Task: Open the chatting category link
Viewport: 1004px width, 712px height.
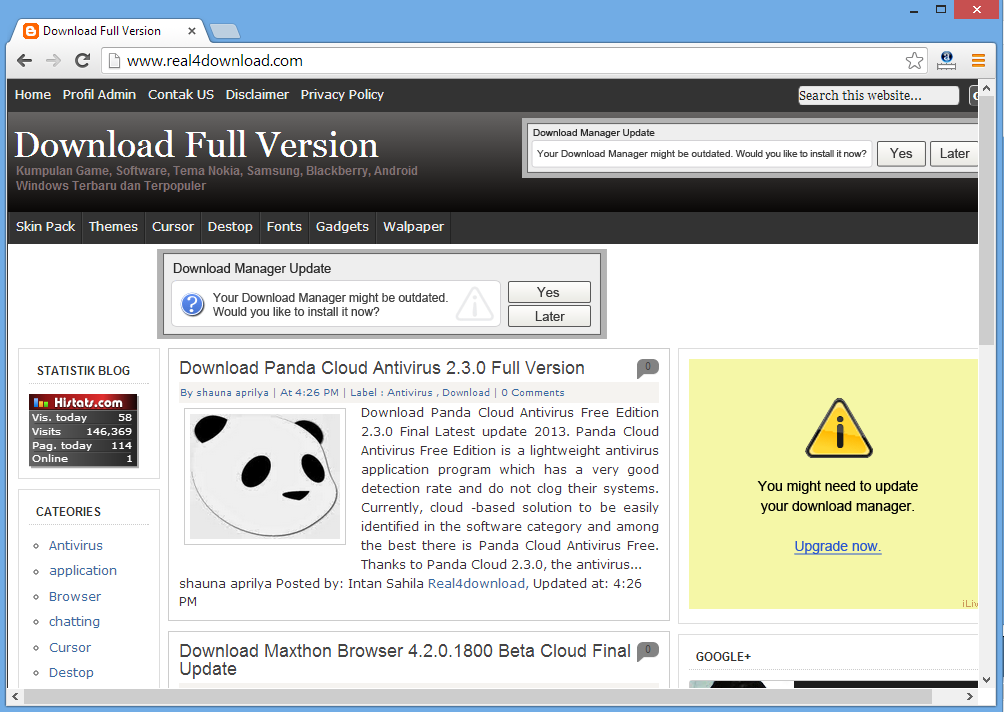Action: (x=74, y=622)
